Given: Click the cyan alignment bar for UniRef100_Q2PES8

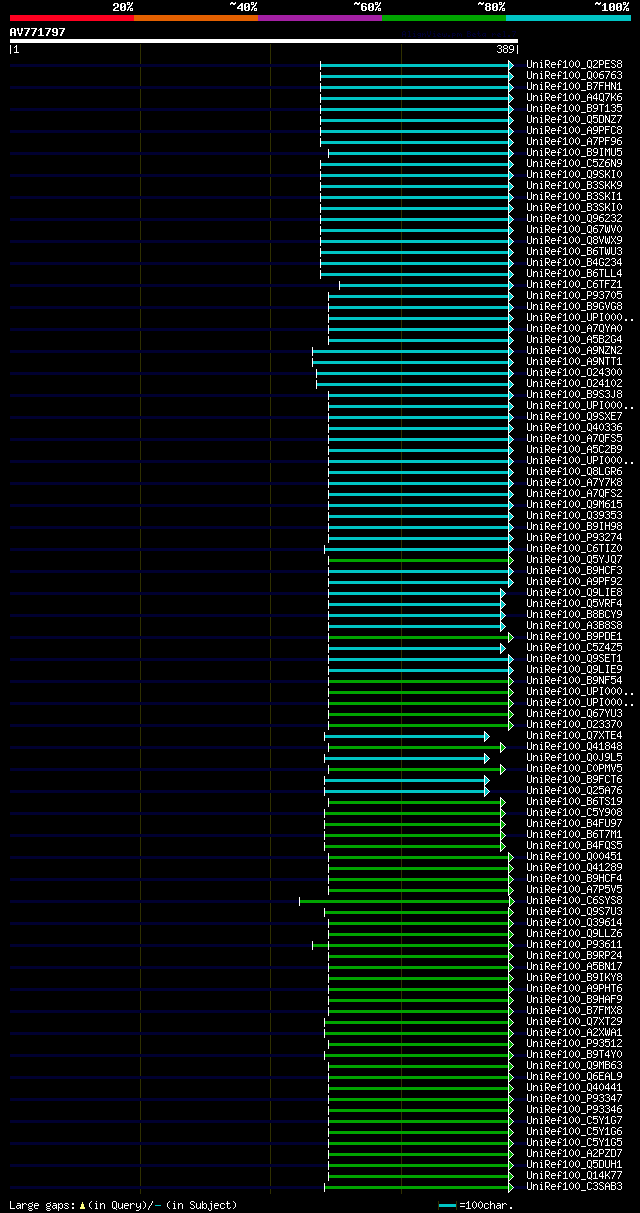Looking at the screenshot, I should [417, 65].
